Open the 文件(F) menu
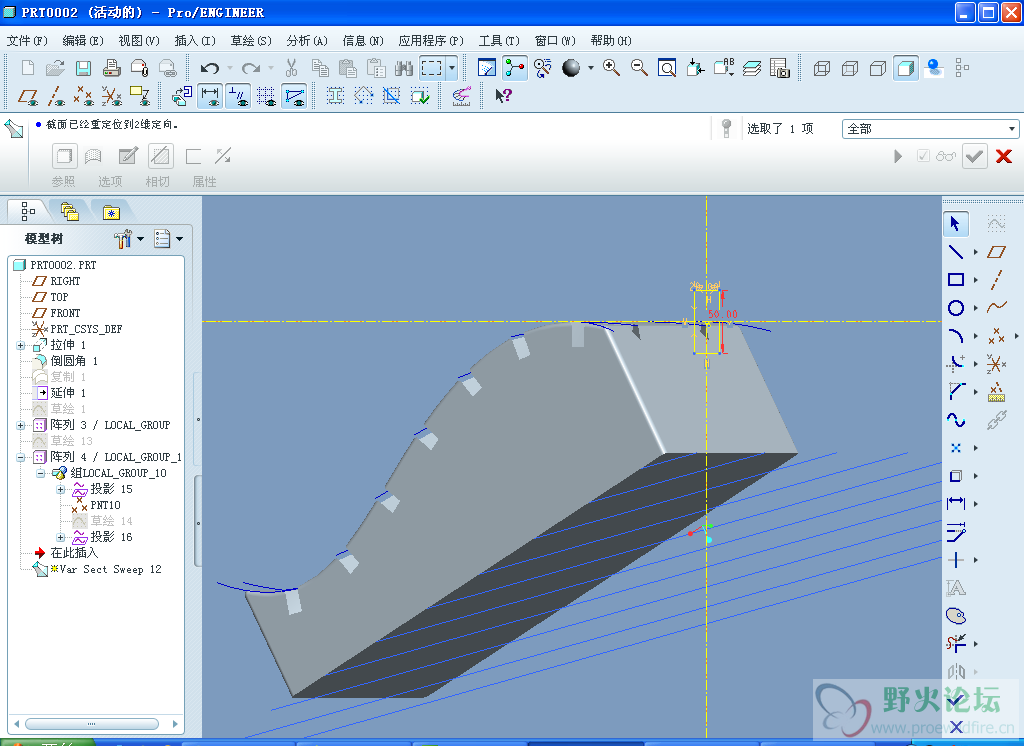Viewport: 1024px width, 746px height. click(x=27, y=41)
